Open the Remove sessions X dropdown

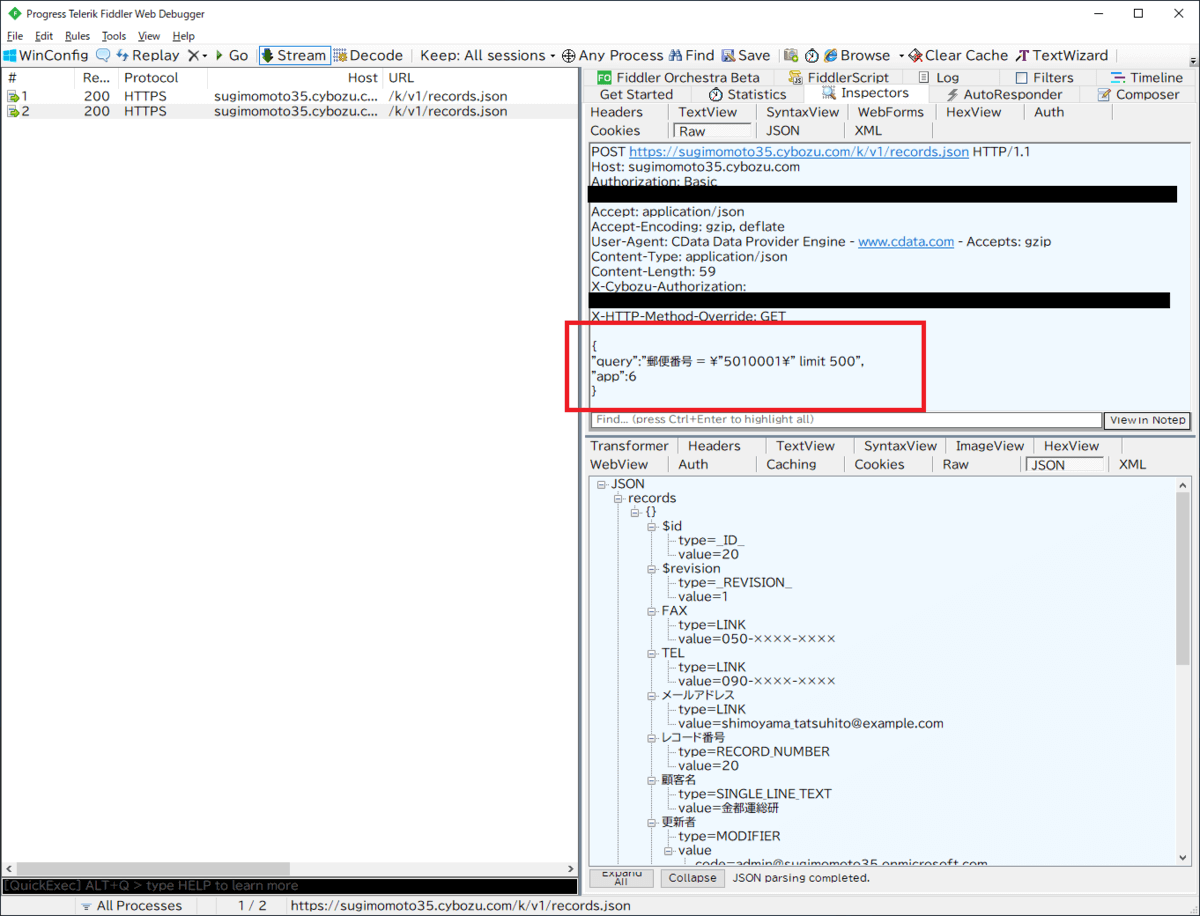[197, 56]
